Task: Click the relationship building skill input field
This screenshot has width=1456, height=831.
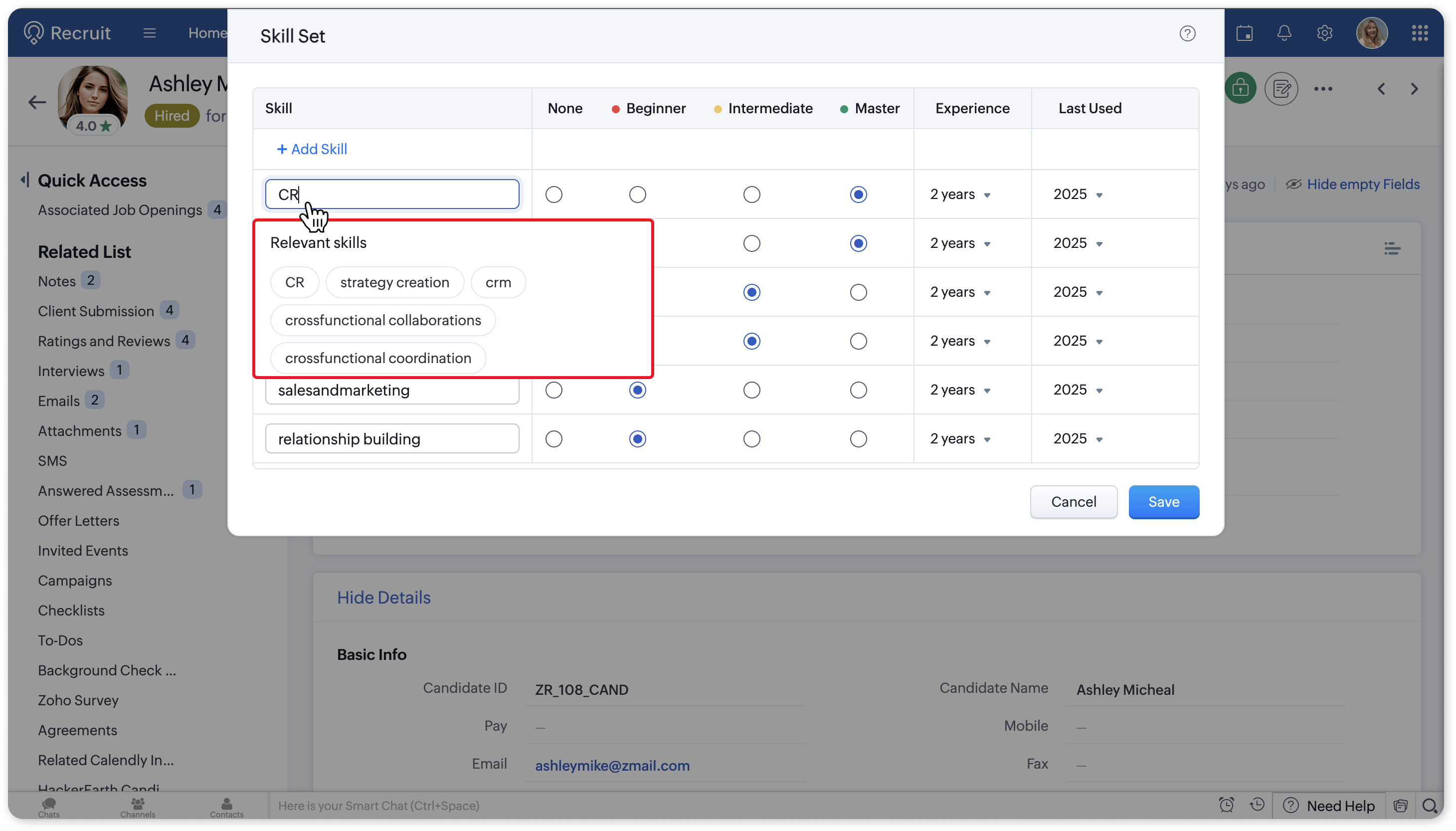Action: (392, 439)
